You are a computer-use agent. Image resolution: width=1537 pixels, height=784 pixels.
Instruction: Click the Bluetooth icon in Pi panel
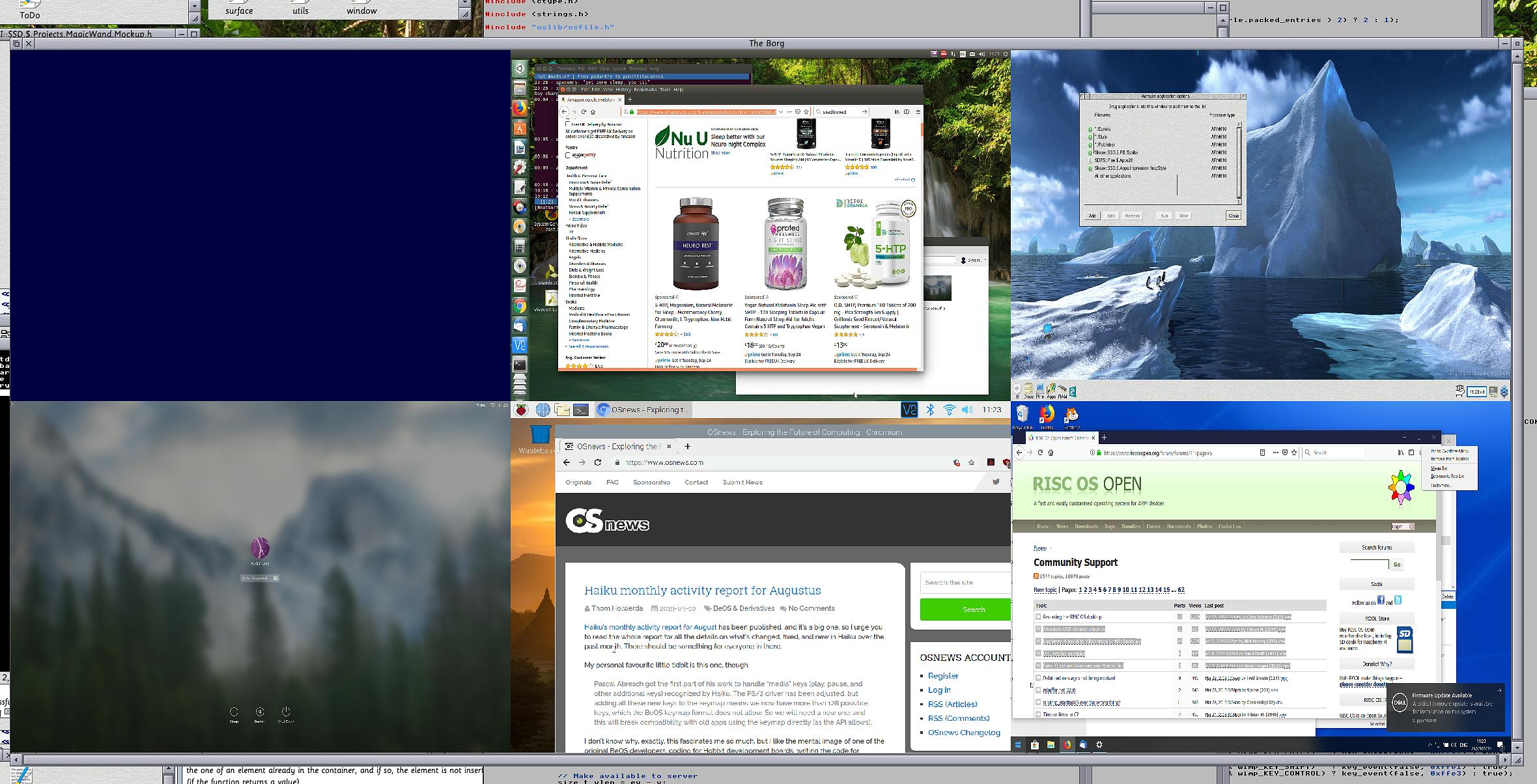pyautogui.click(x=930, y=410)
